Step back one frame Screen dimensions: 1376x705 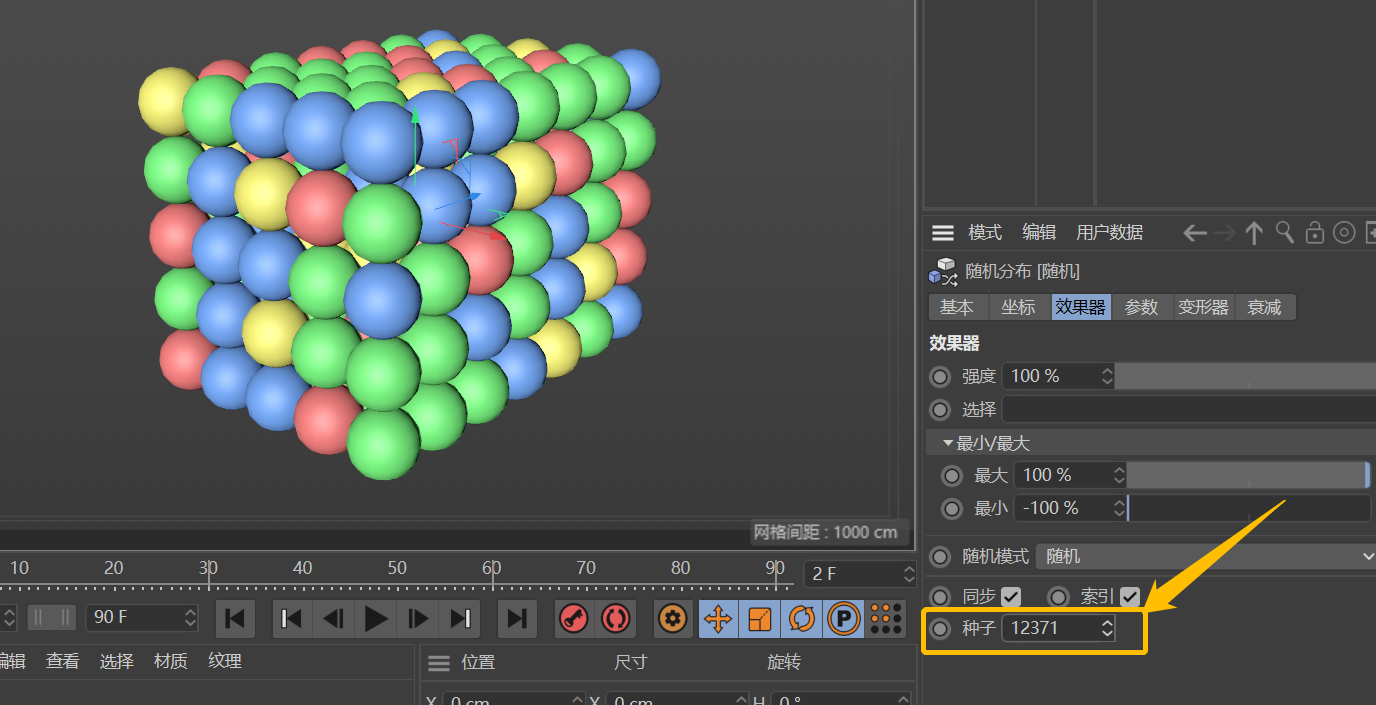click(334, 618)
